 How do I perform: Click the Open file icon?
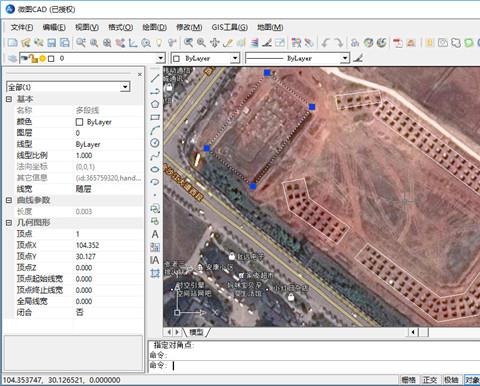(26, 43)
